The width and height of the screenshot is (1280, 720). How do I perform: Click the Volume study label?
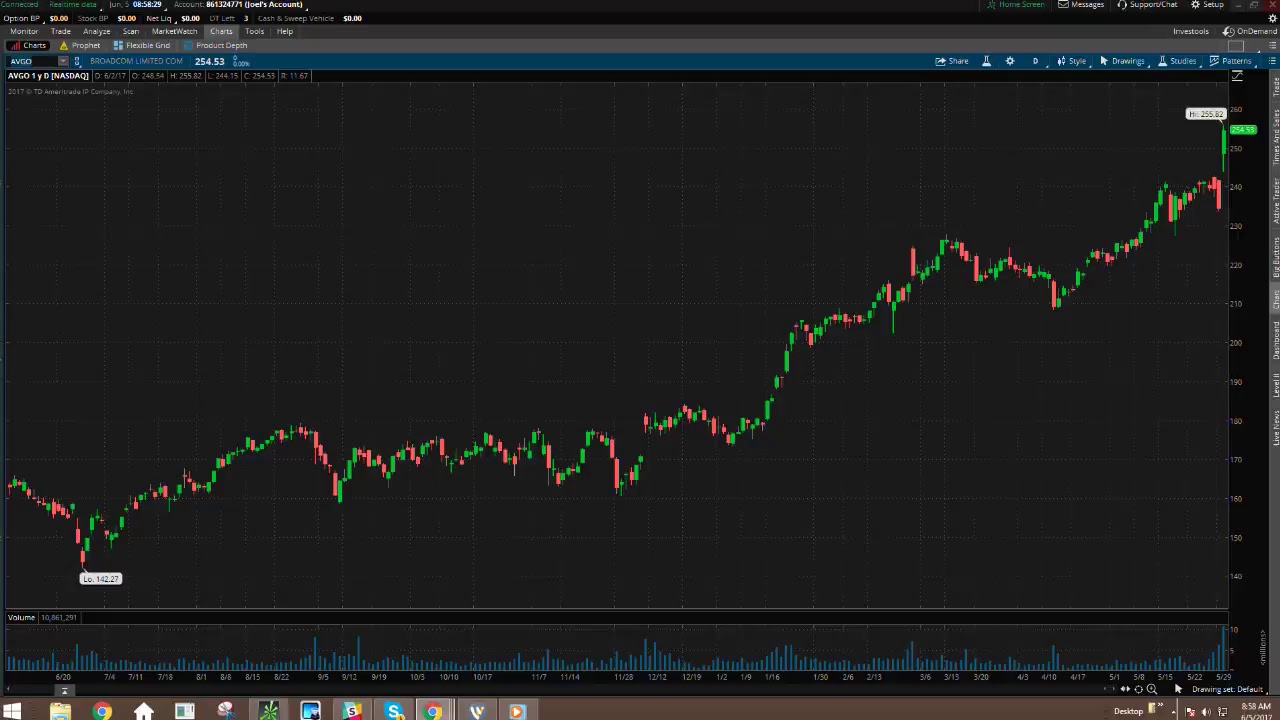pyautogui.click(x=21, y=617)
